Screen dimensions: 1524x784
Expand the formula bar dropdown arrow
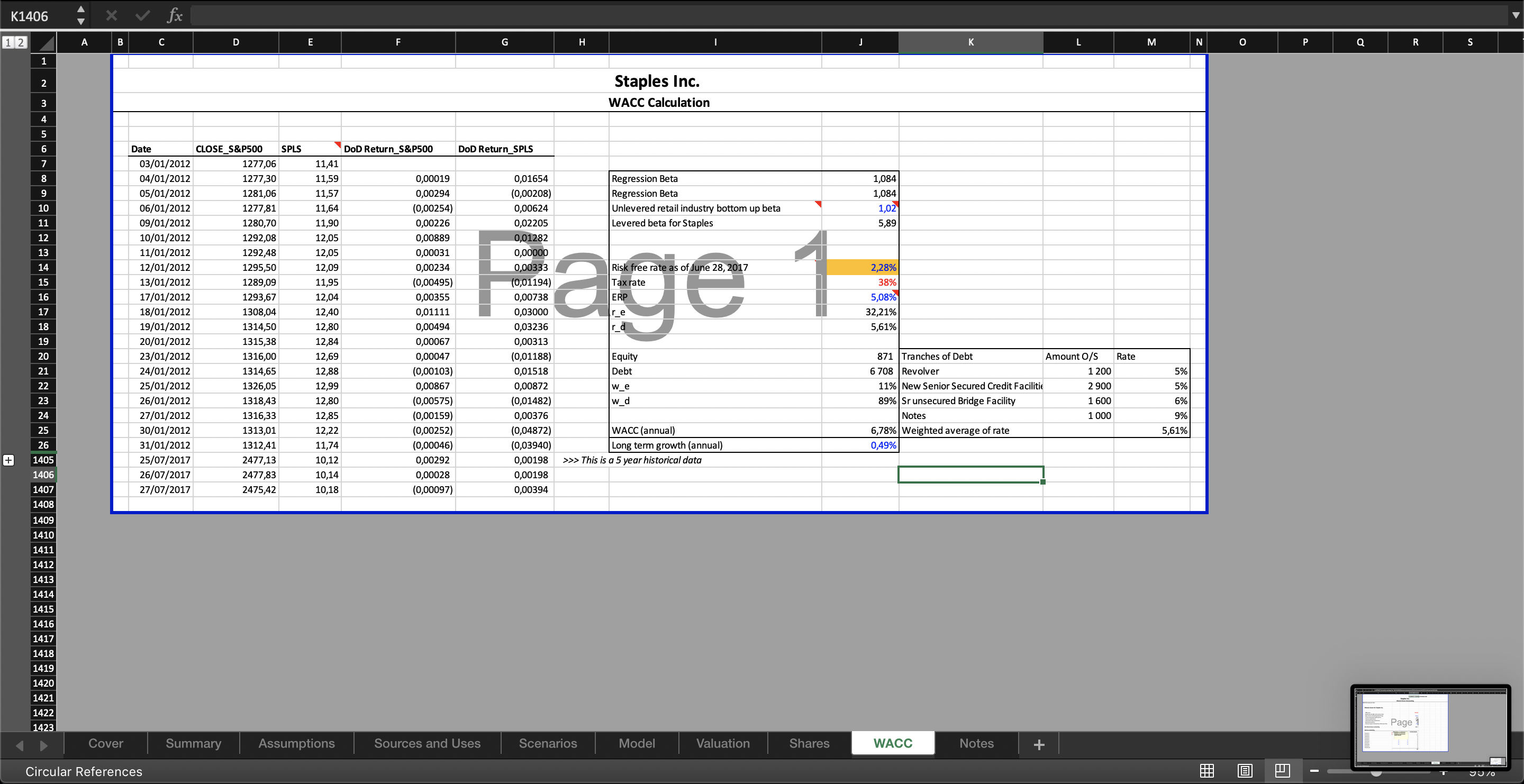1515,15
